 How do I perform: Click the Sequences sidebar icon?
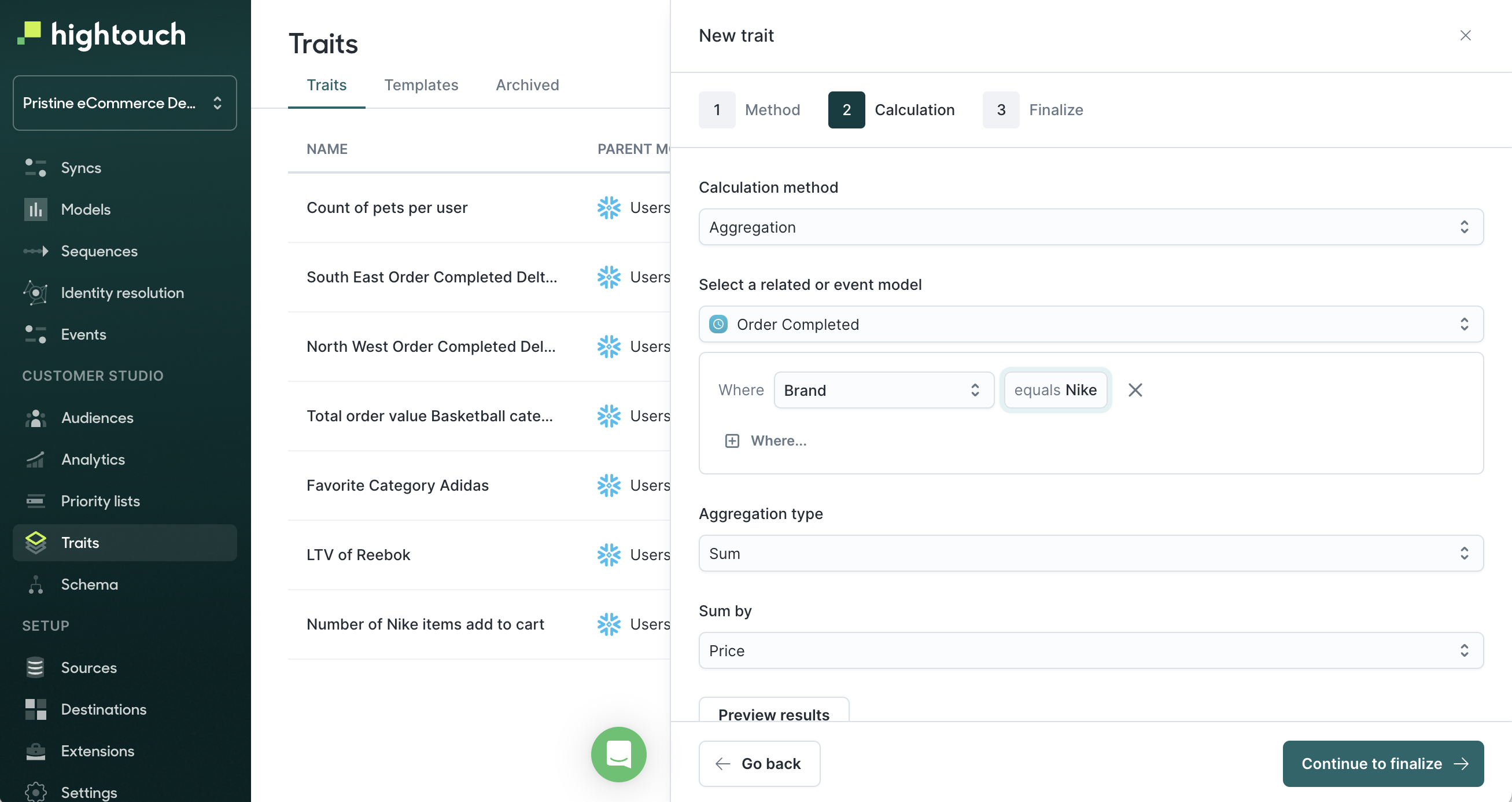coord(36,251)
